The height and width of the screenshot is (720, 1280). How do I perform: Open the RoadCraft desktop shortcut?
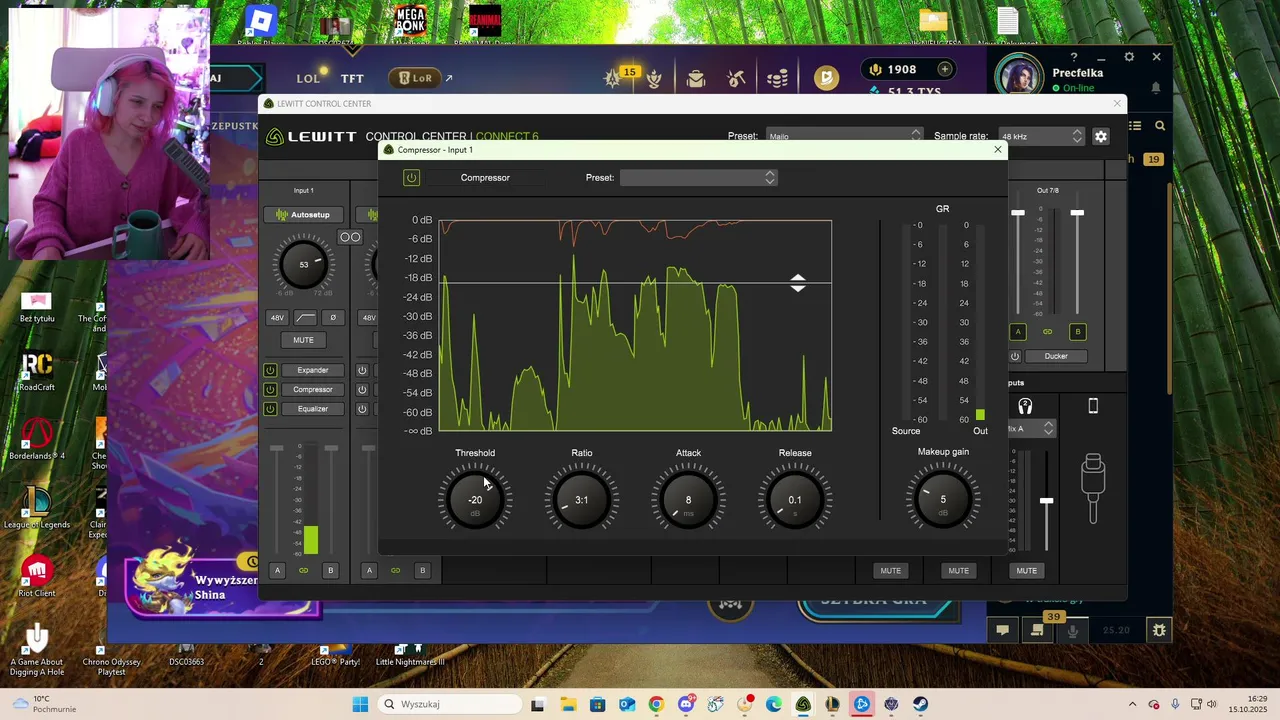[x=37, y=371]
